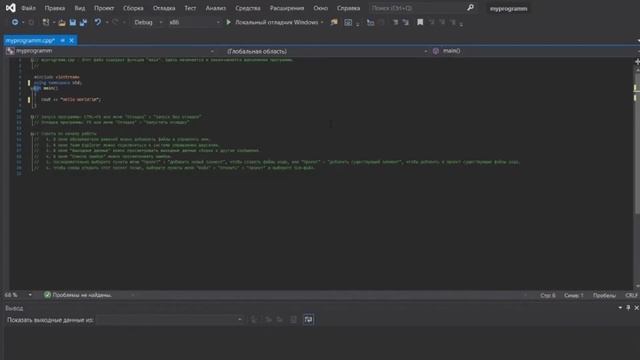
Task: Click the main() function cube icon
Action: (x=436, y=51)
